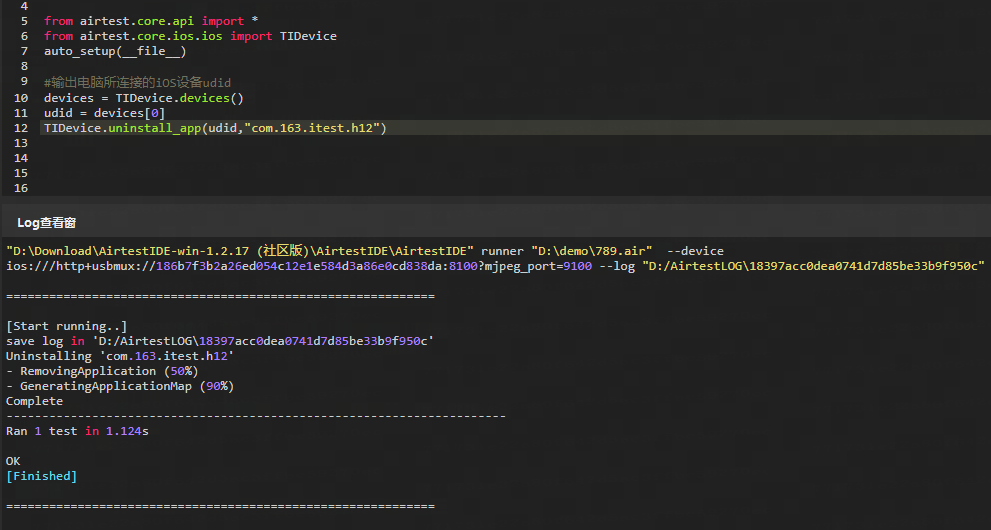Click the TIDevice import statement on line 6

point(190,36)
